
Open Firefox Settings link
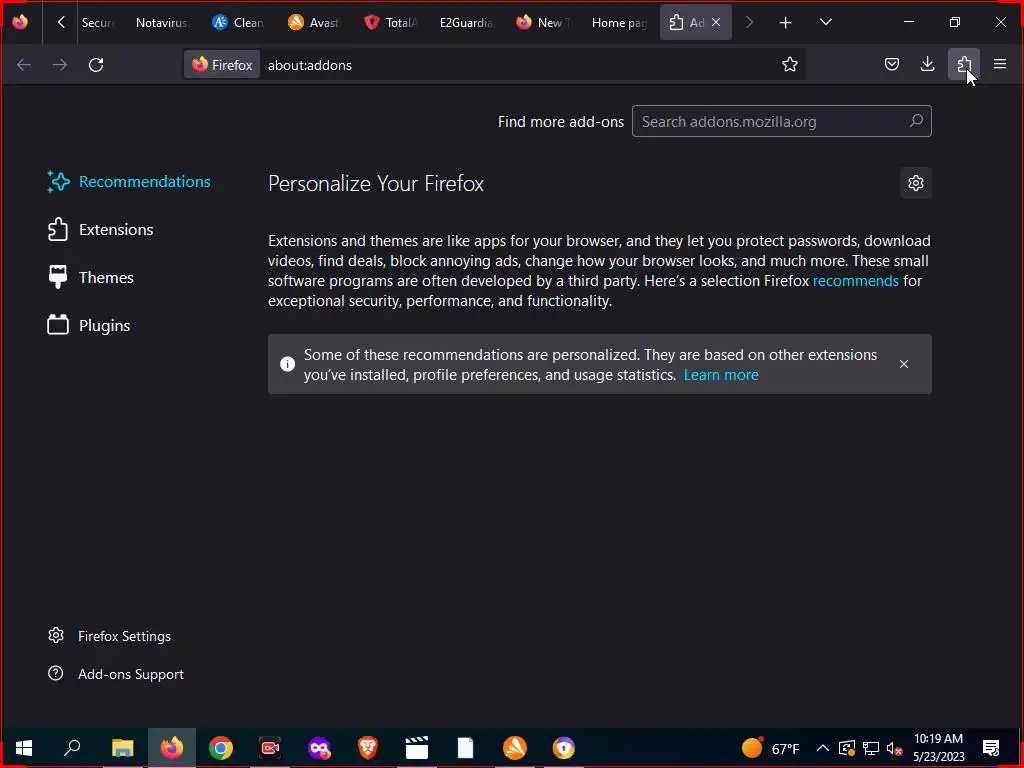tap(109, 635)
